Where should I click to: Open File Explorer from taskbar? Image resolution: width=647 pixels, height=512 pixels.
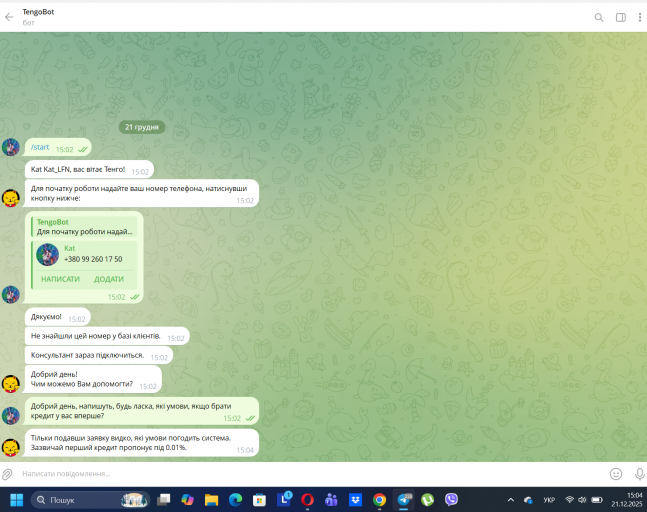point(211,500)
